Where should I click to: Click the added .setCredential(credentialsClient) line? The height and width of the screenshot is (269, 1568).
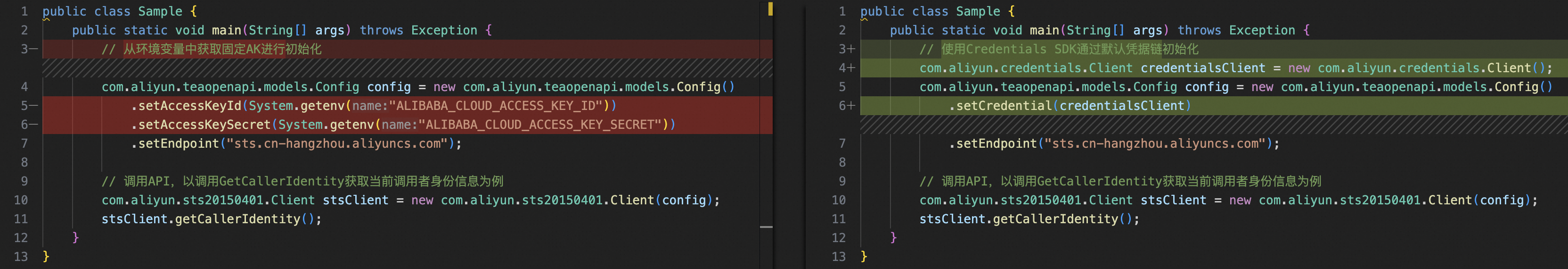(1070, 106)
